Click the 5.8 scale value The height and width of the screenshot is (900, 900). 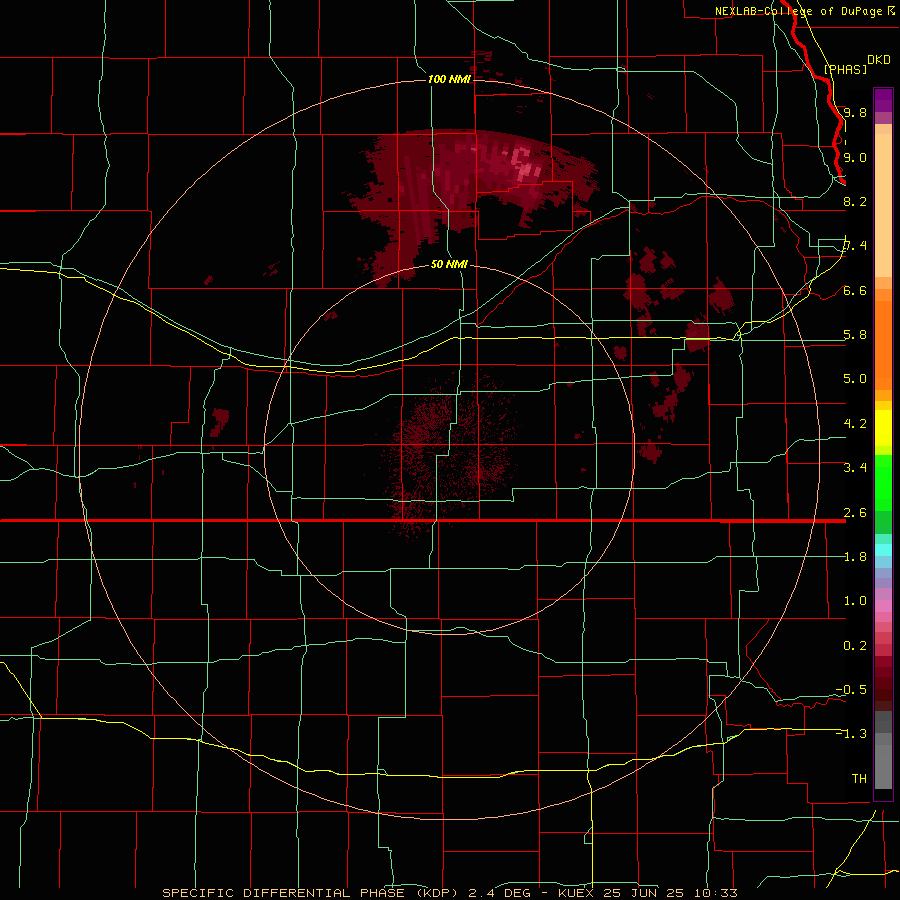pyautogui.click(x=855, y=334)
